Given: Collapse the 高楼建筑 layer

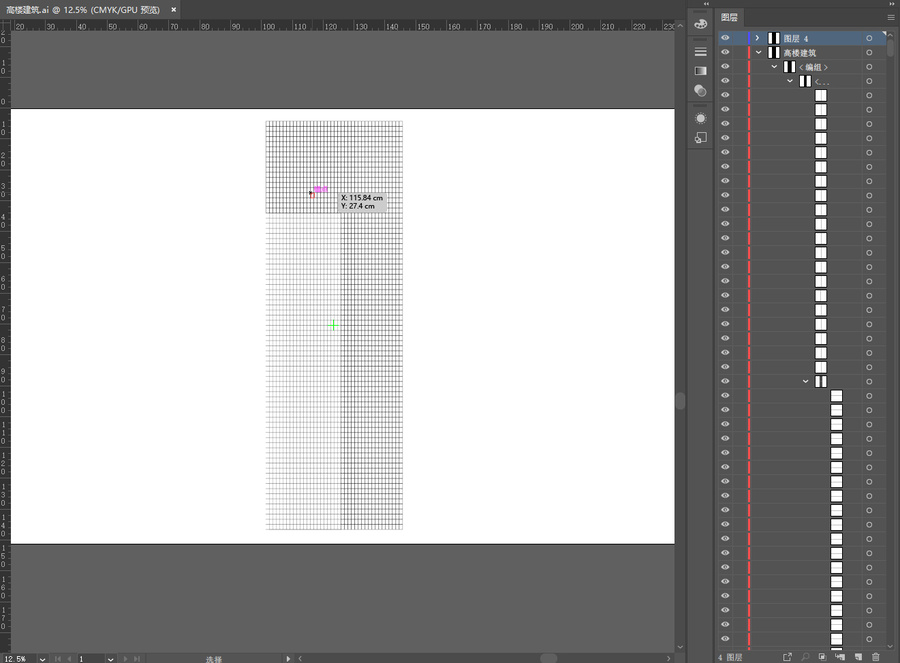Looking at the screenshot, I should pos(758,52).
